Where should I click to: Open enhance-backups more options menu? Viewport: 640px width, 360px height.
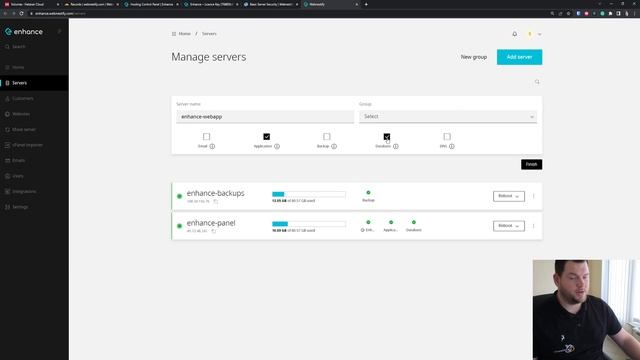tap(533, 196)
